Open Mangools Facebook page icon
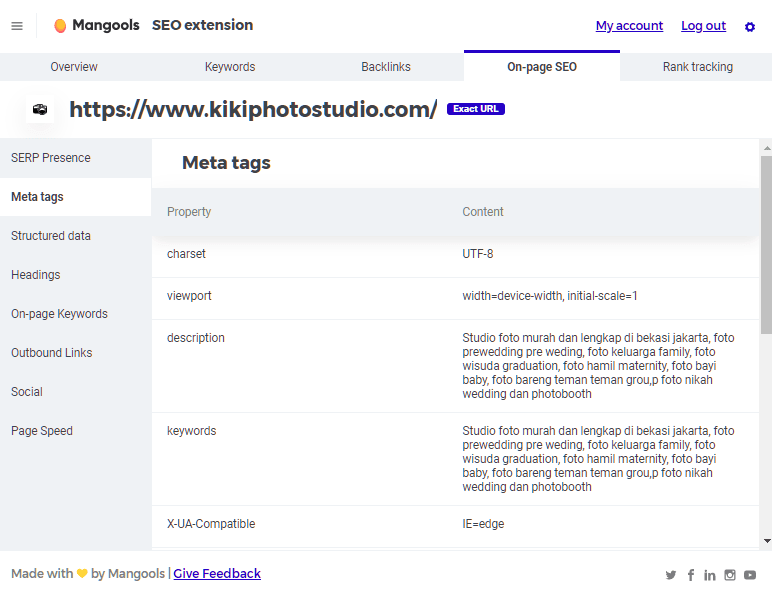This screenshot has width=772, height=595. (x=690, y=575)
